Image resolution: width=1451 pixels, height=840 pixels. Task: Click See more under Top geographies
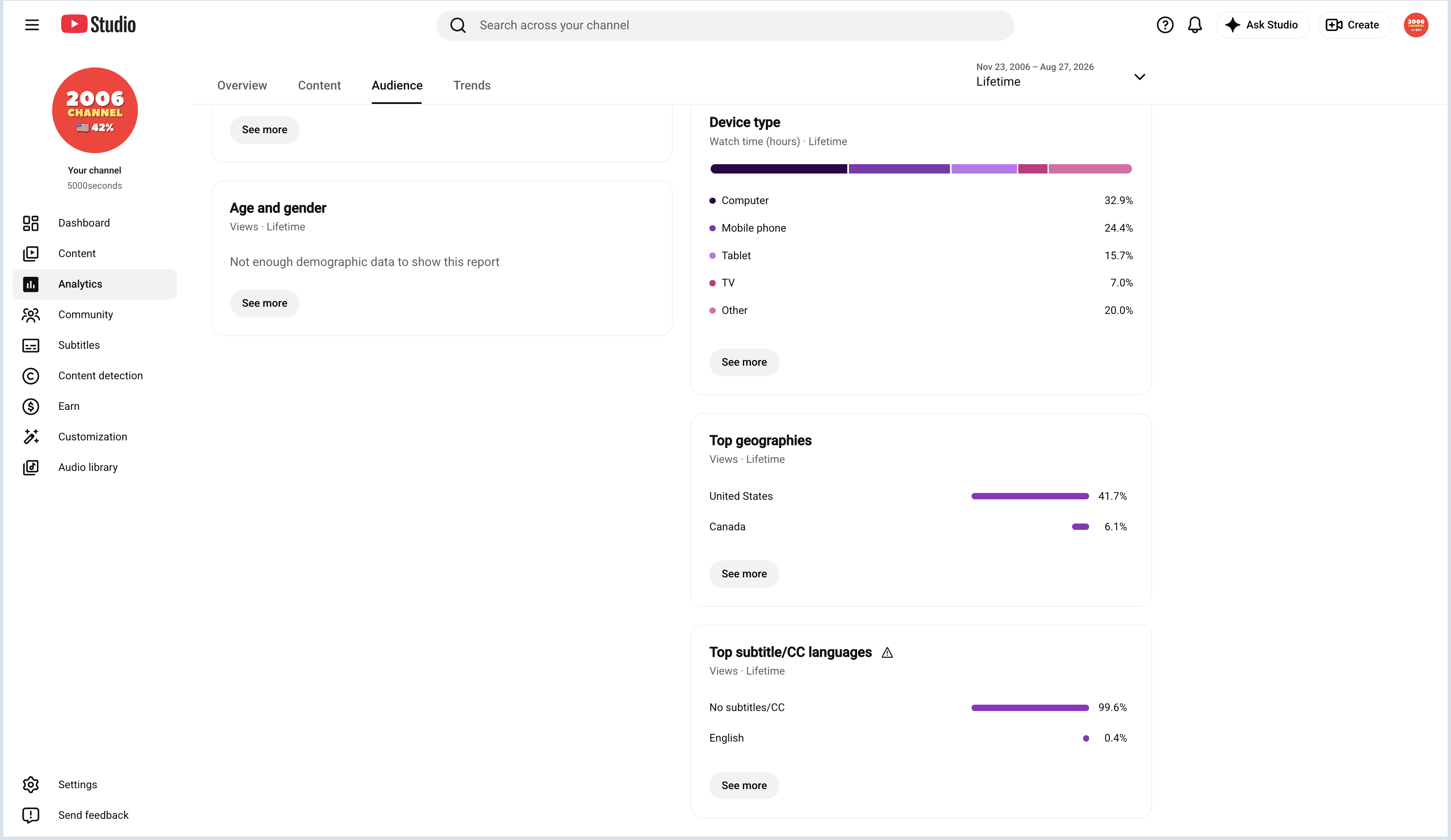click(744, 574)
